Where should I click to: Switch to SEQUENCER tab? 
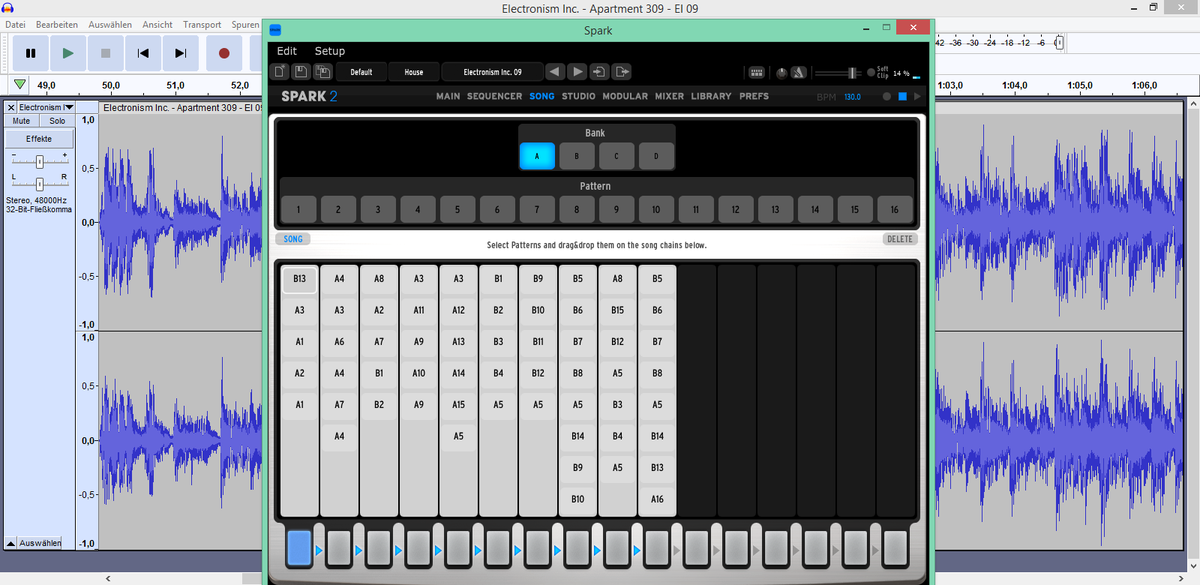[495, 97]
